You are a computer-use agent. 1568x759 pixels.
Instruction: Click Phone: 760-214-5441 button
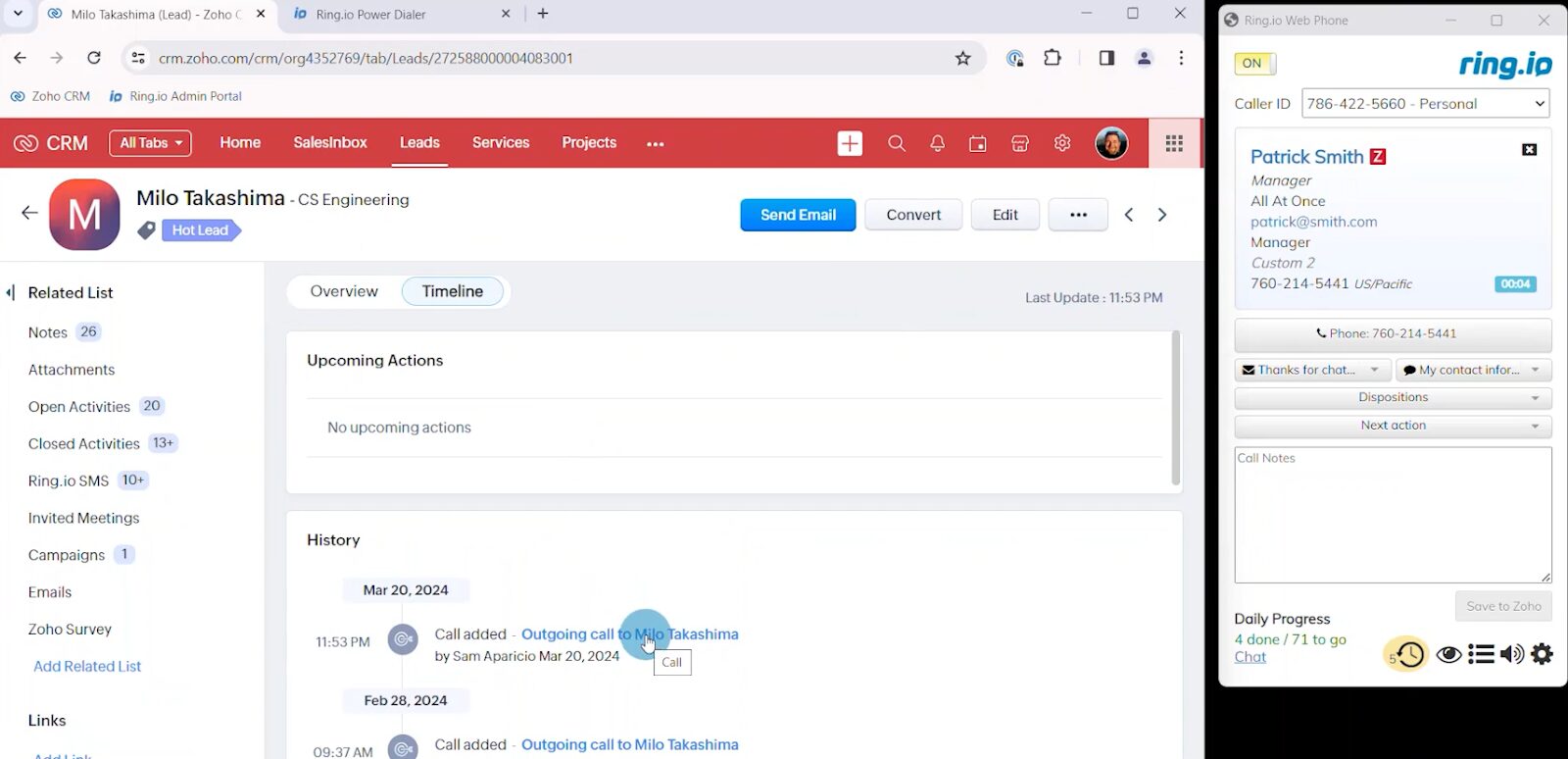pyautogui.click(x=1393, y=334)
